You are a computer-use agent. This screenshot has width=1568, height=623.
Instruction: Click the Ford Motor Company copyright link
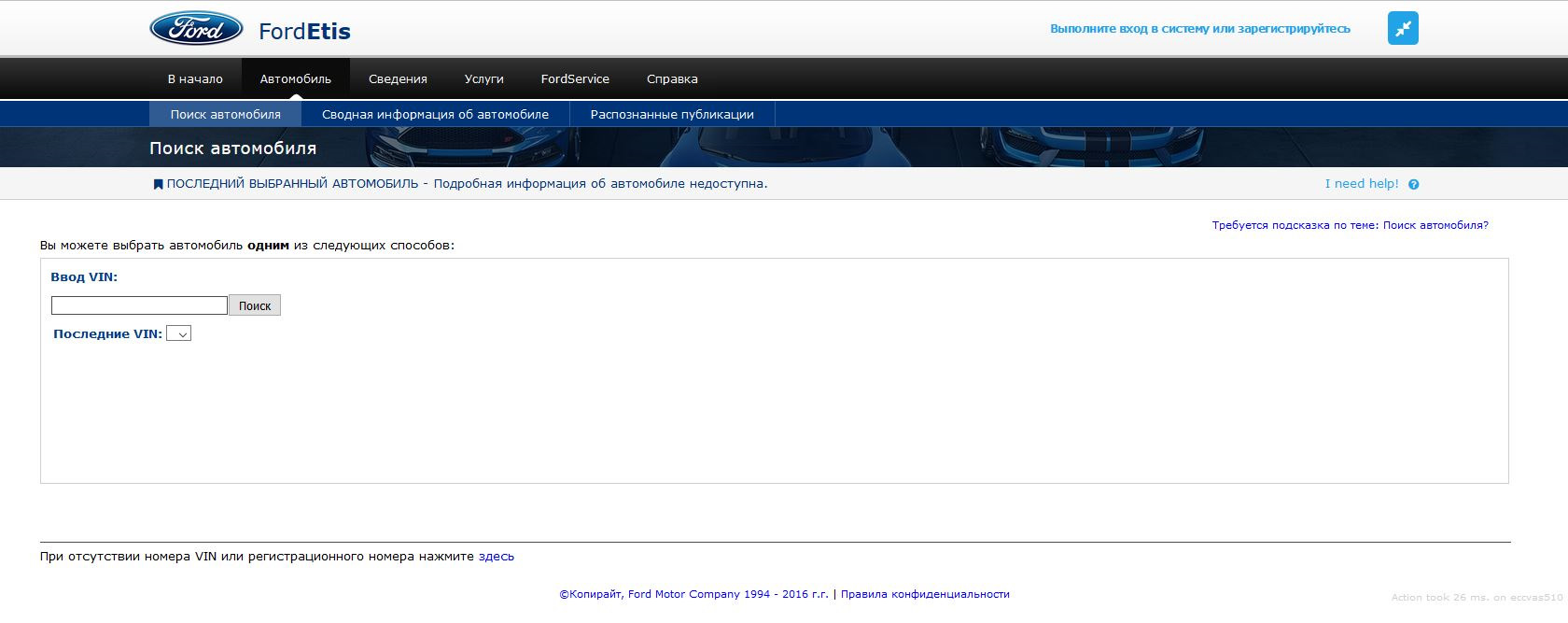(x=693, y=594)
